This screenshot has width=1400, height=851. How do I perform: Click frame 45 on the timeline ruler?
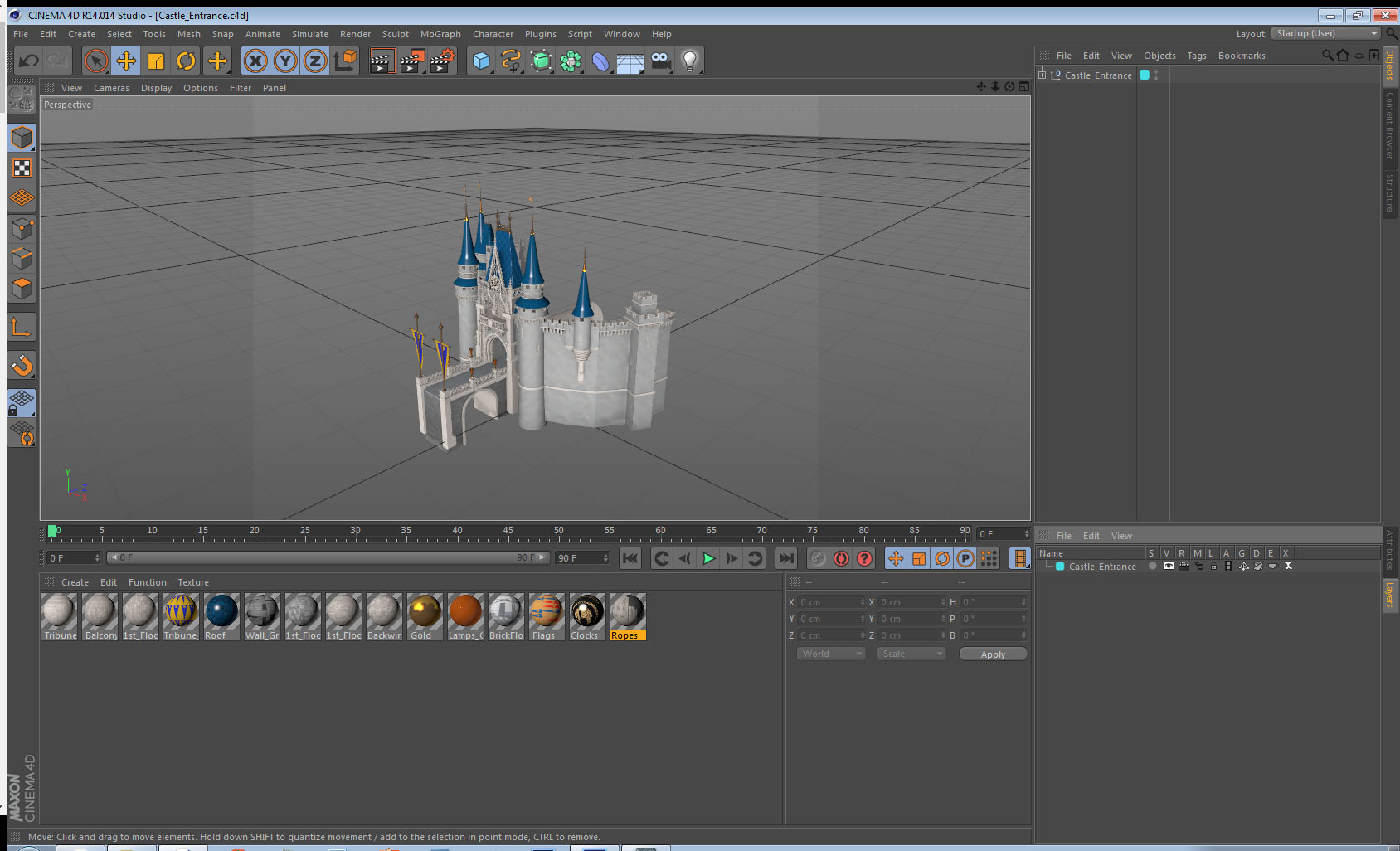click(508, 532)
